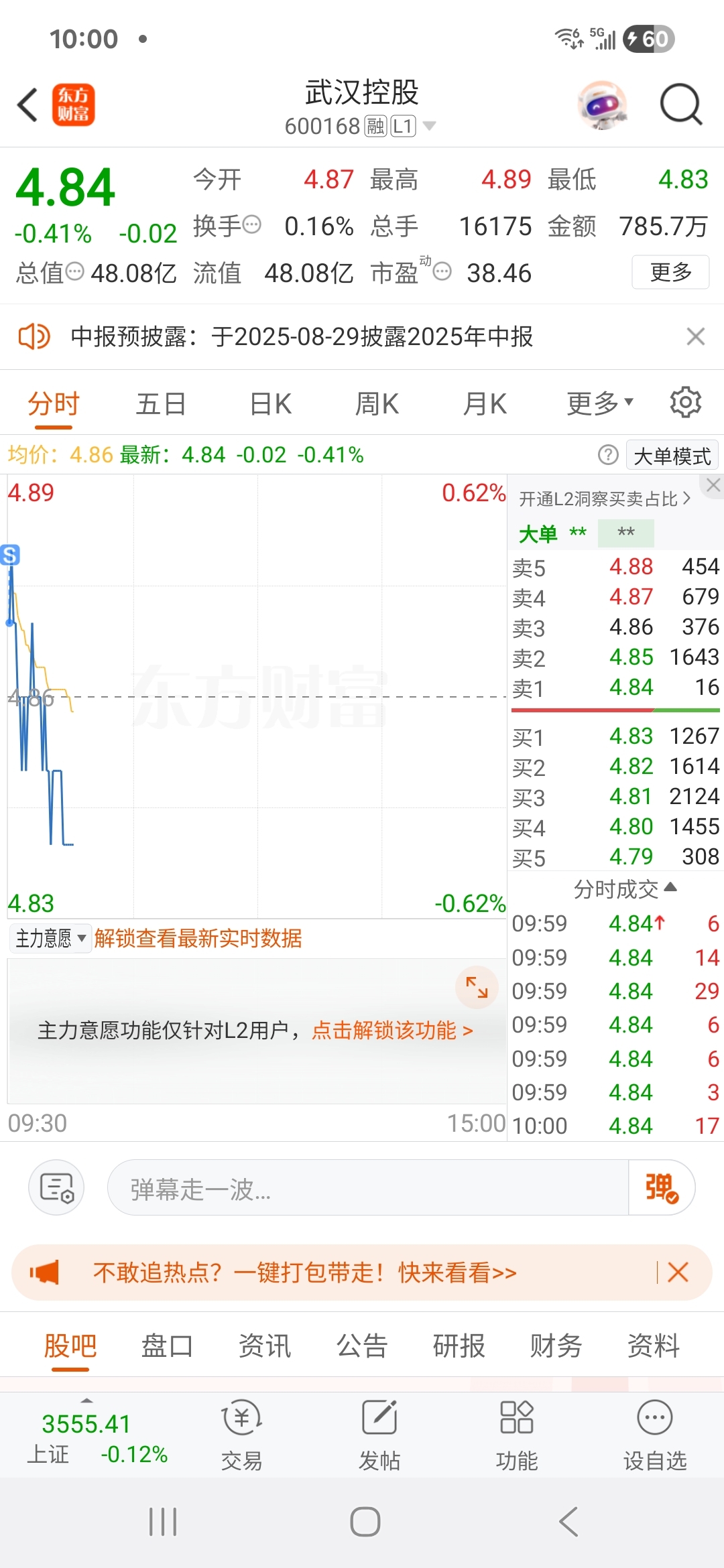This screenshot has height=1568, width=724.
Task: Close the 不敢追热点 promo banner
Action: tap(678, 1272)
